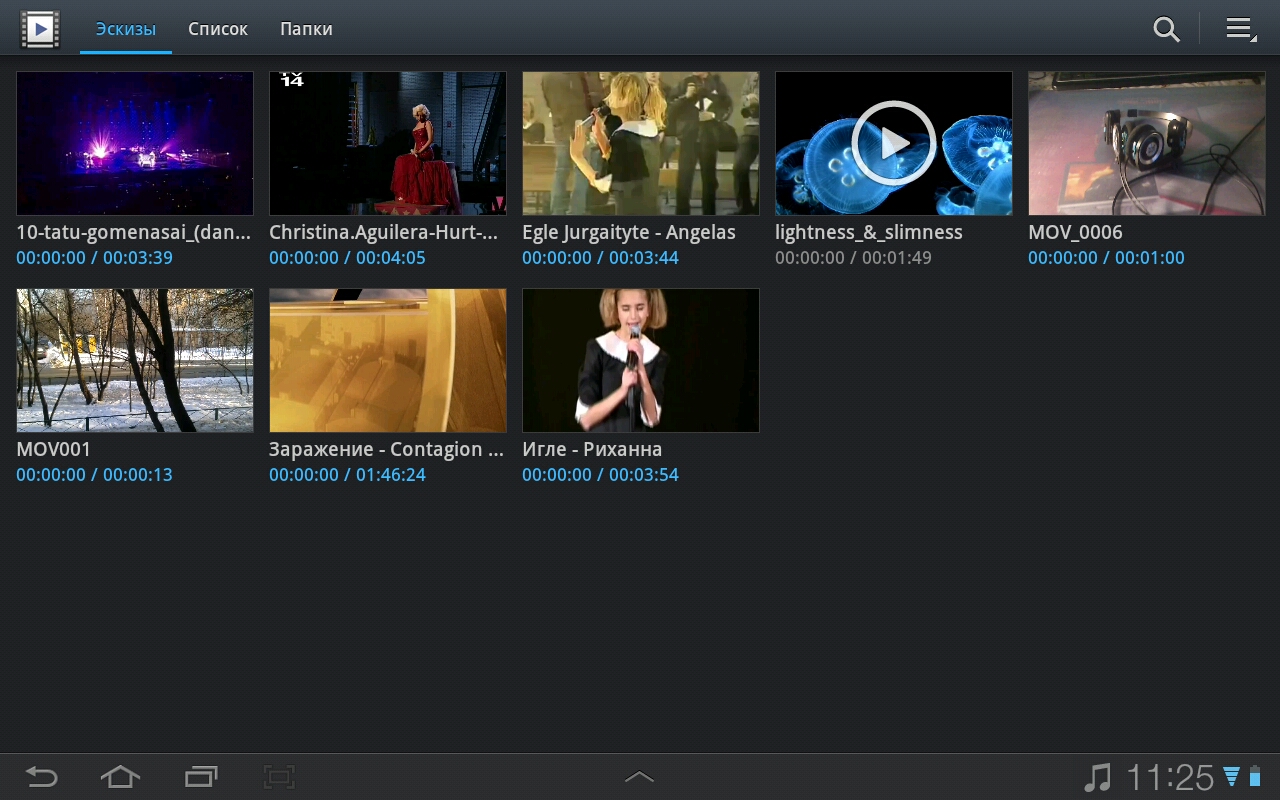Open the Egle Jurgaityte - Angelas video
The height and width of the screenshot is (800, 1280).
pyautogui.click(x=641, y=143)
